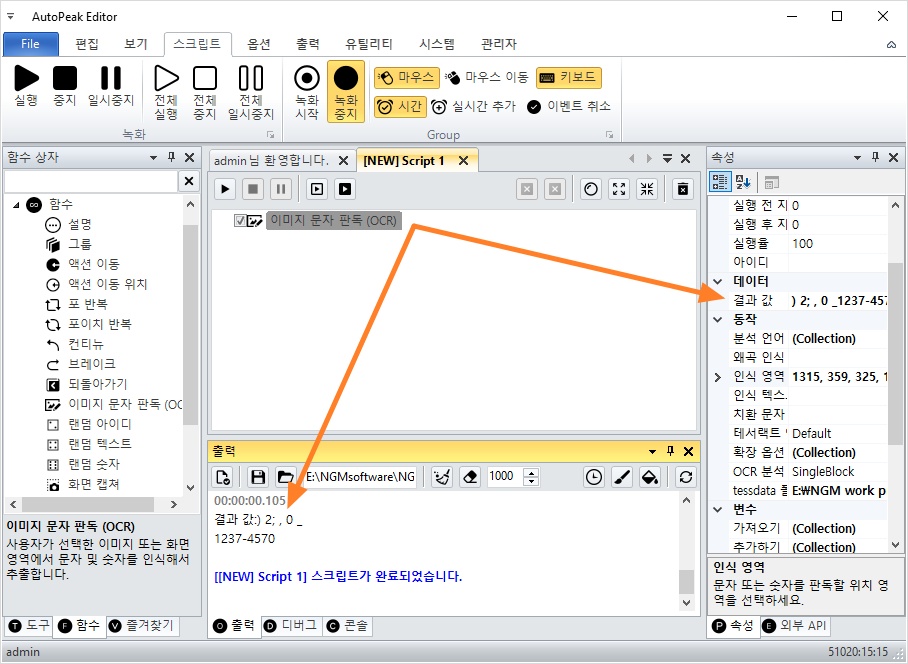Screen dimensions: 908x664
Task: Click paint bucket icon in 출력 panel
Action: (x=650, y=477)
